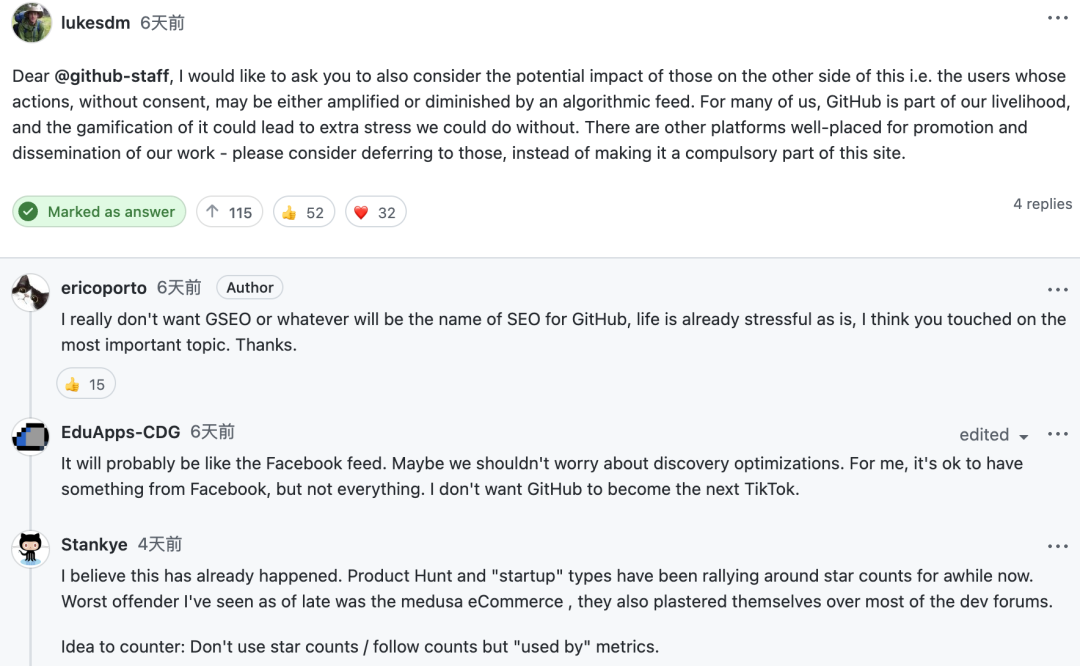Toggle the upvote button showing 115
The width and height of the screenshot is (1080, 666).
pyautogui.click(x=229, y=212)
